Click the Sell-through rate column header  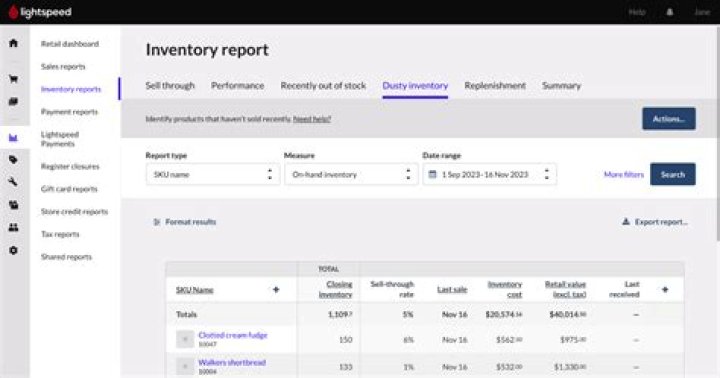tap(392, 289)
